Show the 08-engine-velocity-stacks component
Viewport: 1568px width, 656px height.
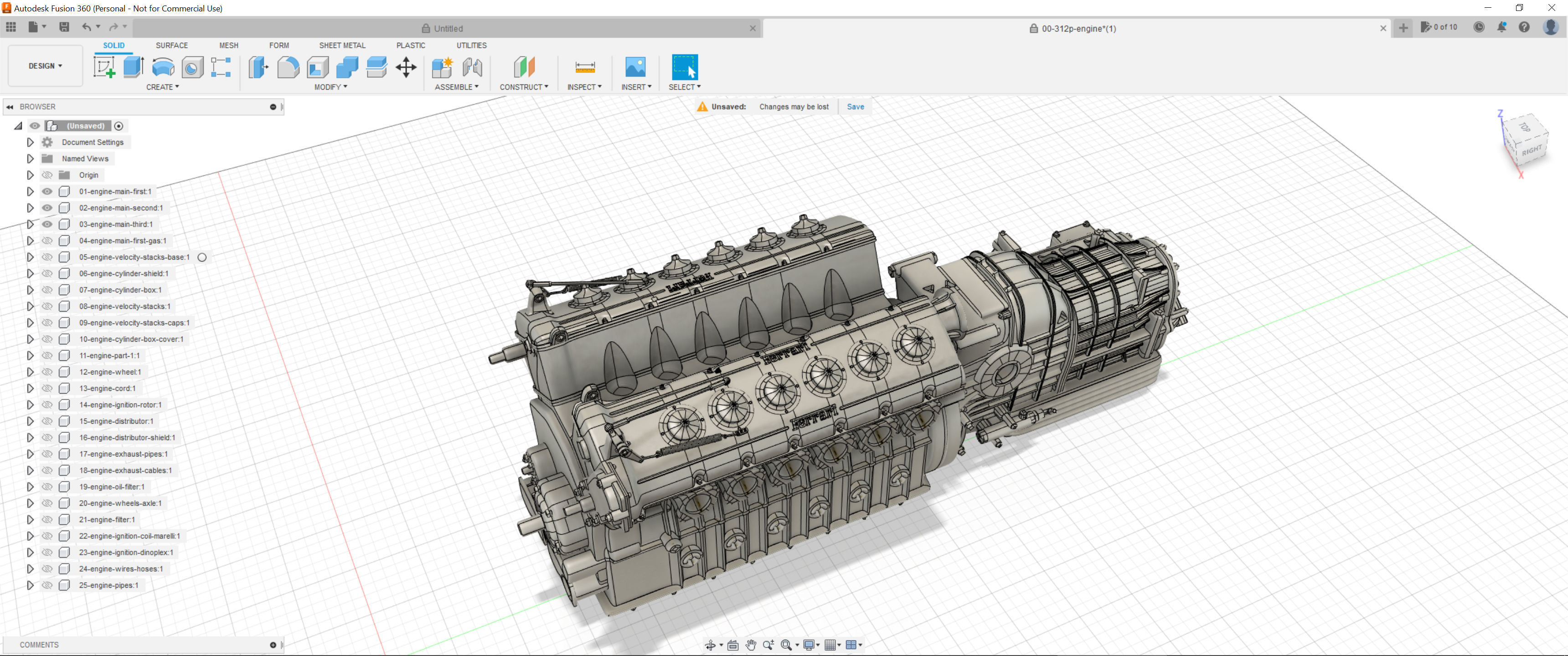47,306
